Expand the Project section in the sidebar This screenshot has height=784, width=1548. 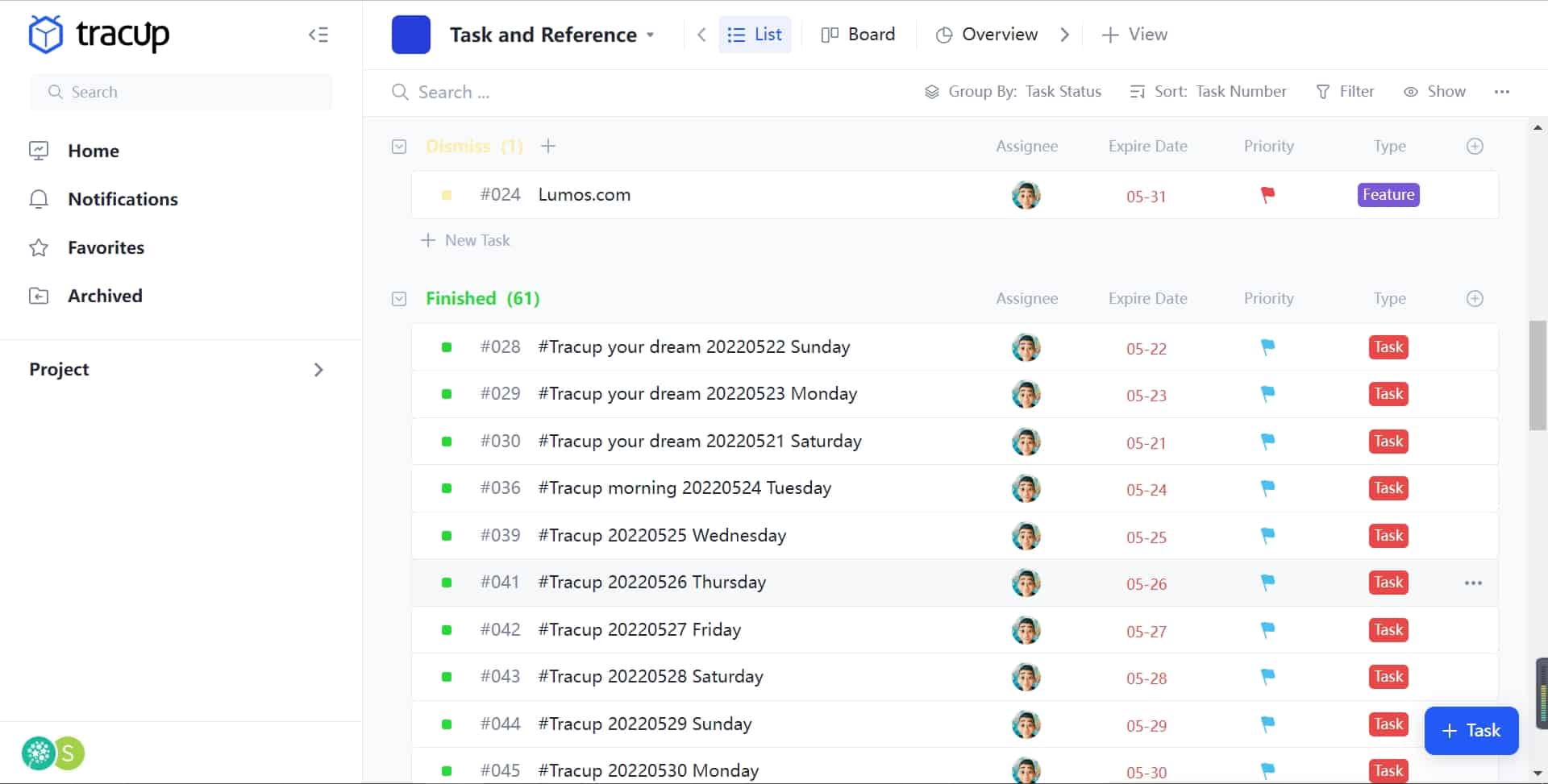click(318, 370)
